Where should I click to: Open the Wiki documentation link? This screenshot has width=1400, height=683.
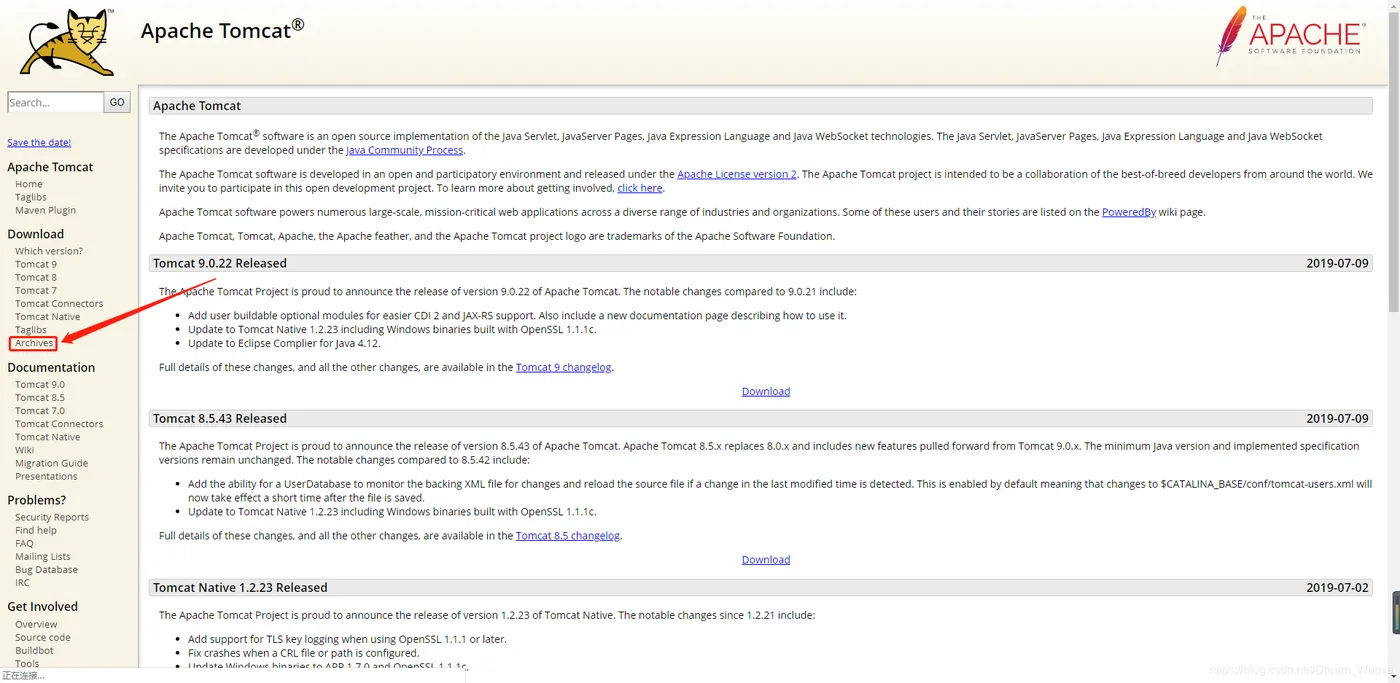25,450
